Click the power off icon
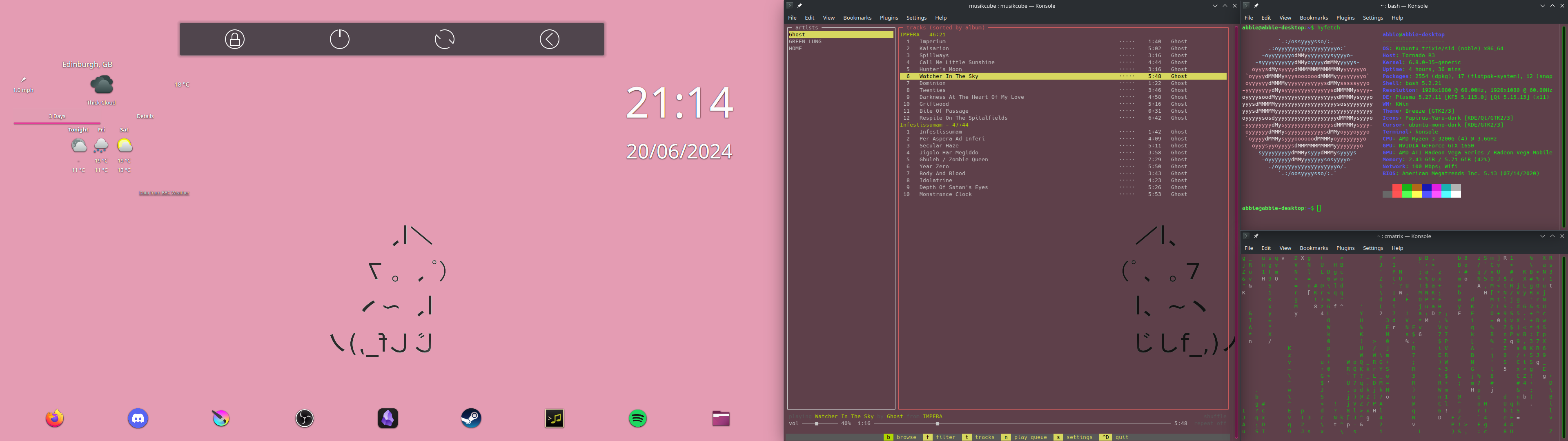Viewport: 1568px width, 441px height. (x=340, y=39)
